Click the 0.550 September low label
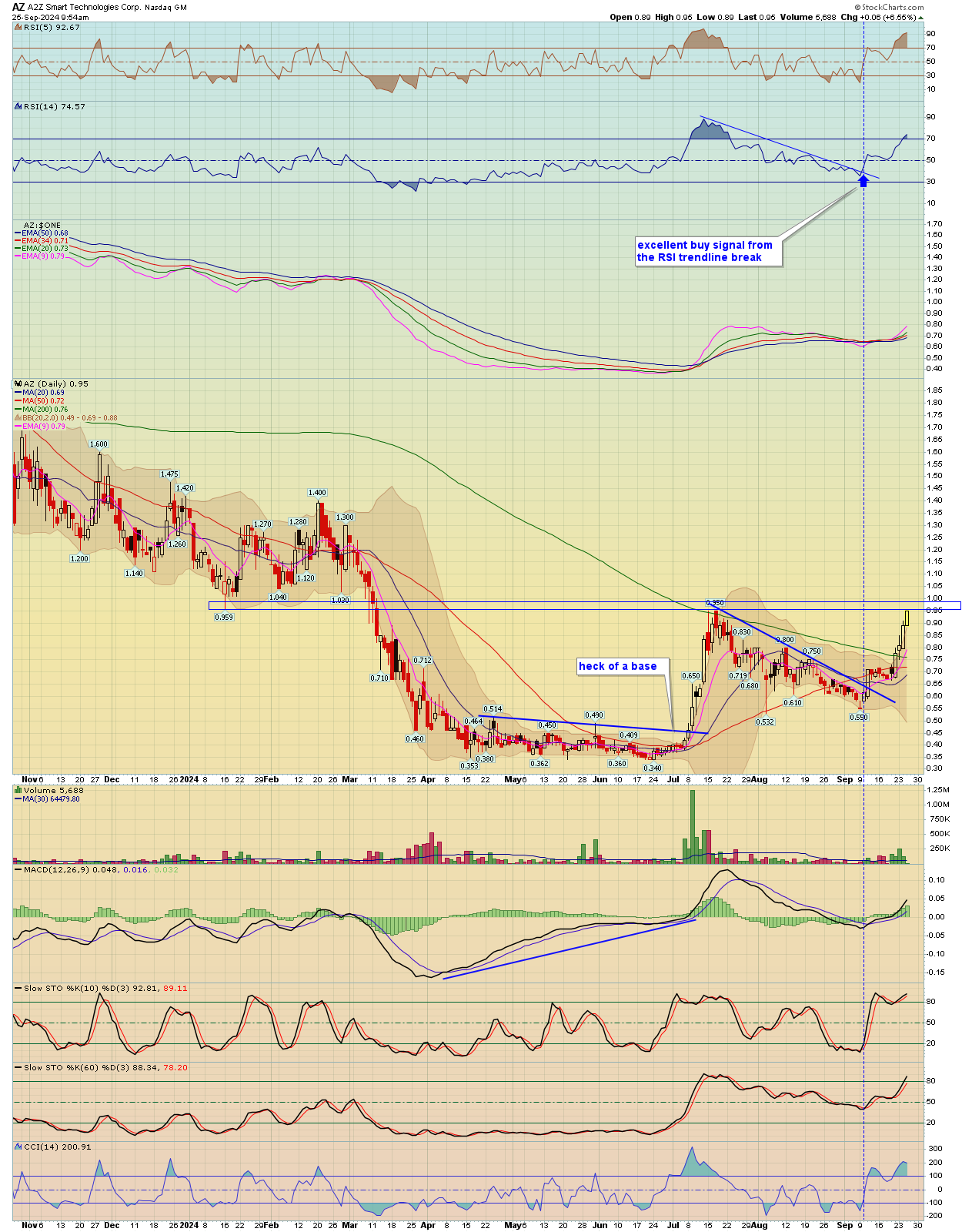Viewport: 962px width, 1232px height. [x=859, y=718]
